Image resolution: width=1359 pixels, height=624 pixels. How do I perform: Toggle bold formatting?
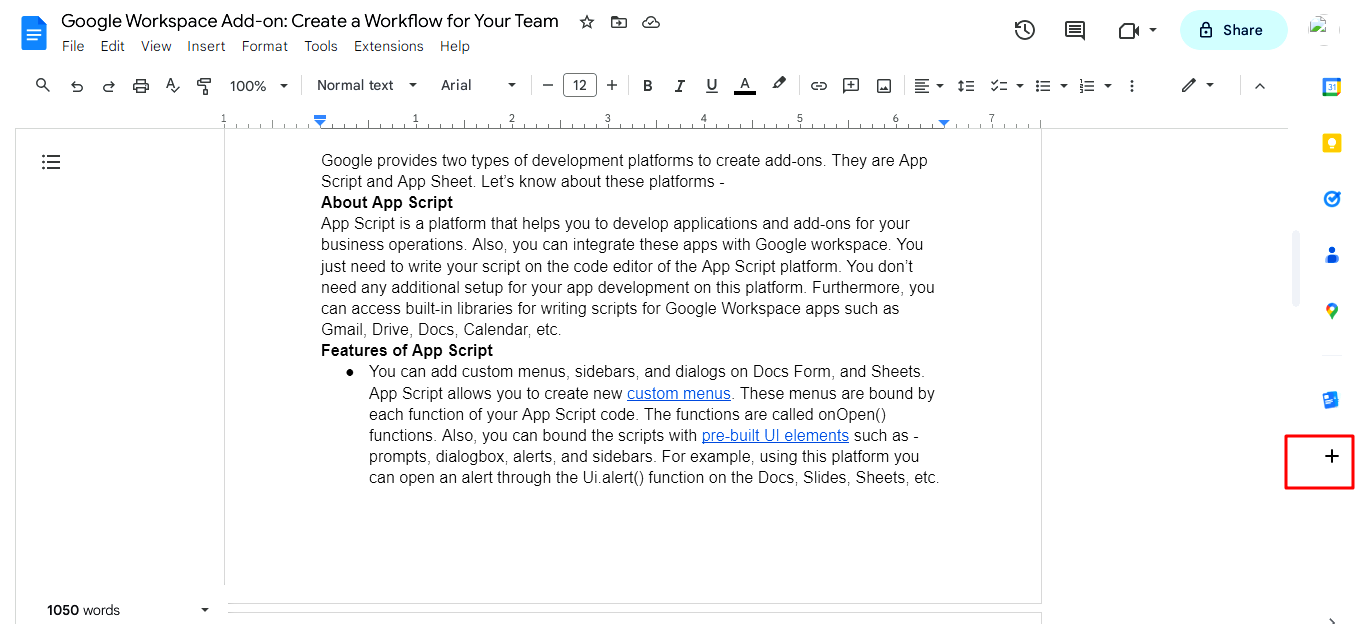click(648, 86)
